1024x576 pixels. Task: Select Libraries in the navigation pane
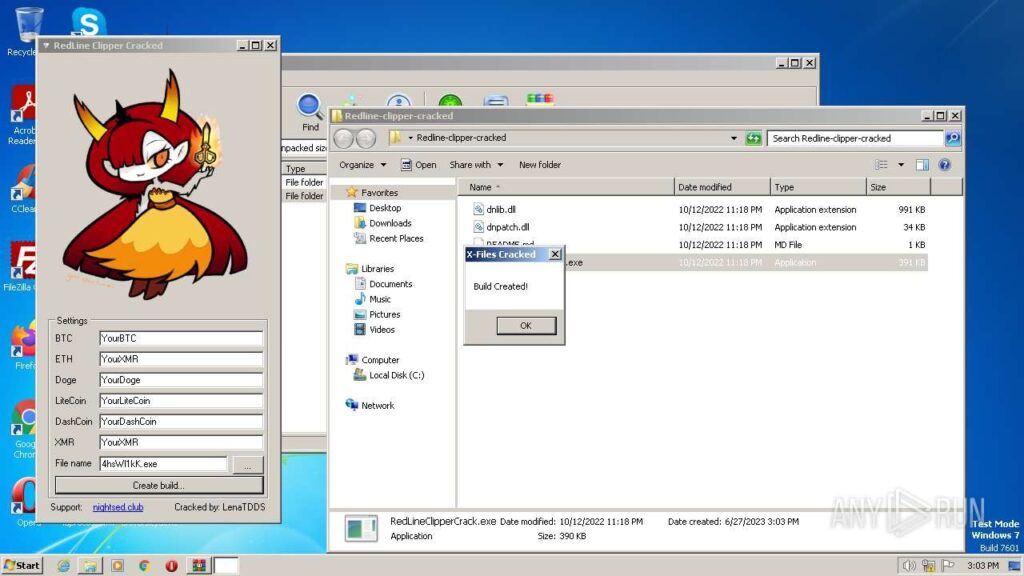click(370, 268)
